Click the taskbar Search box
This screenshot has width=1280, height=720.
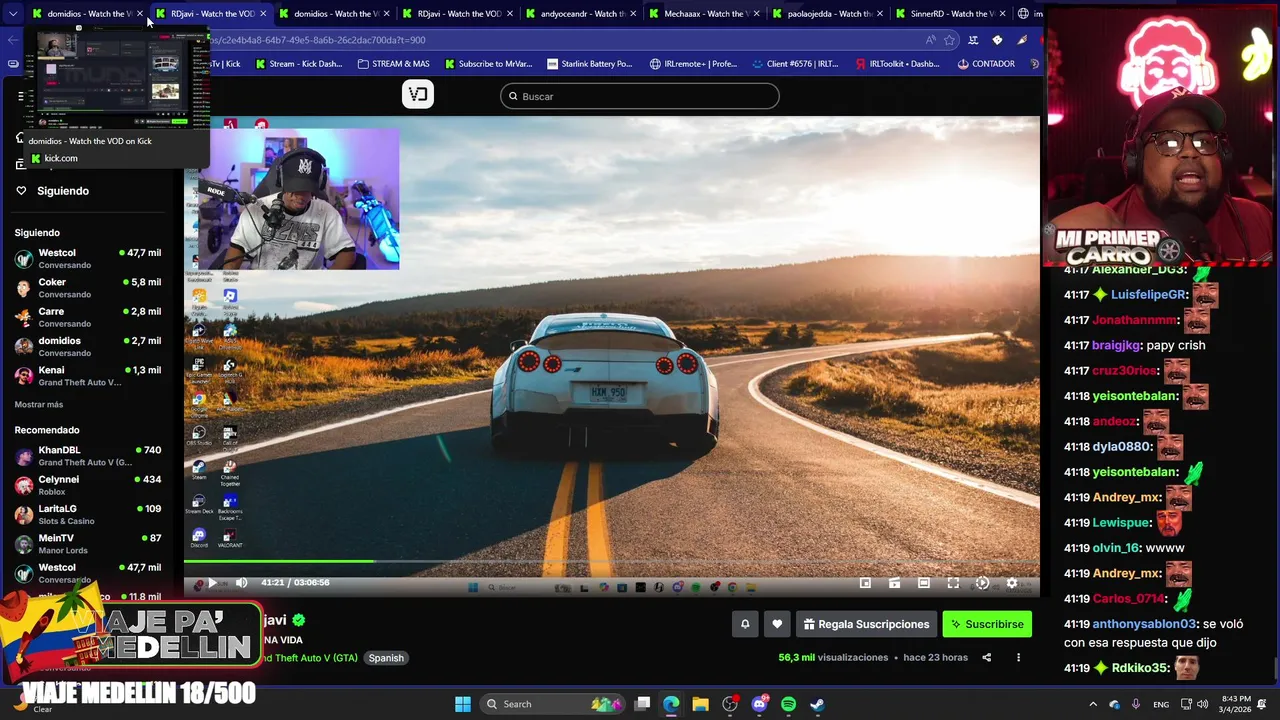coord(553,704)
